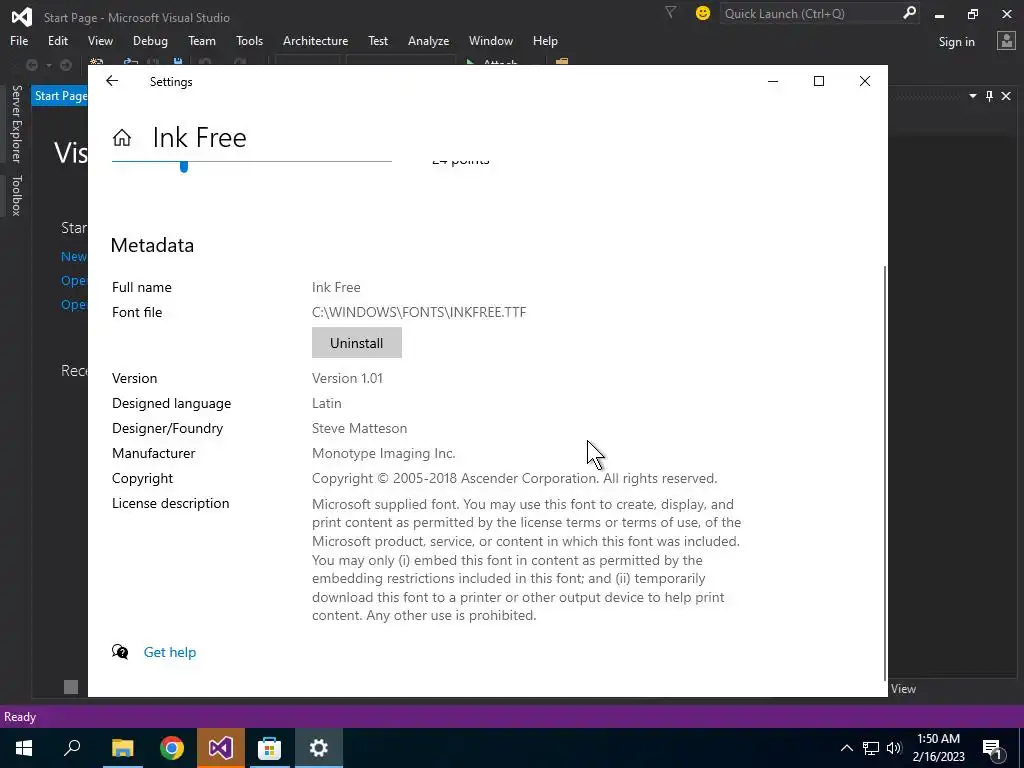Expand the Toolbox side tab
This screenshot has width=1024, height=768.
pyautogui.click(x=16, y=195)
